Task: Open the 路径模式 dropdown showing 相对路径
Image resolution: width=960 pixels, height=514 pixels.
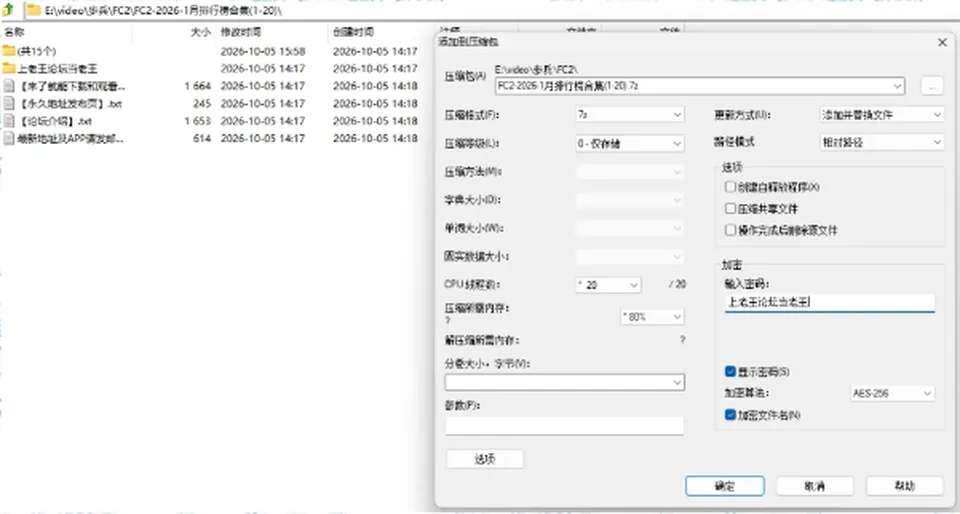Action: pos(882,142)
